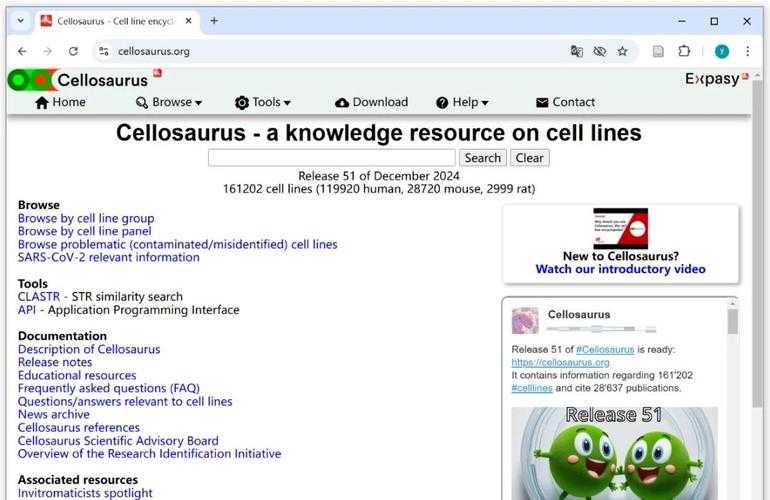Open the API link
The image size is (770, 500).
[x=27, y=310]
